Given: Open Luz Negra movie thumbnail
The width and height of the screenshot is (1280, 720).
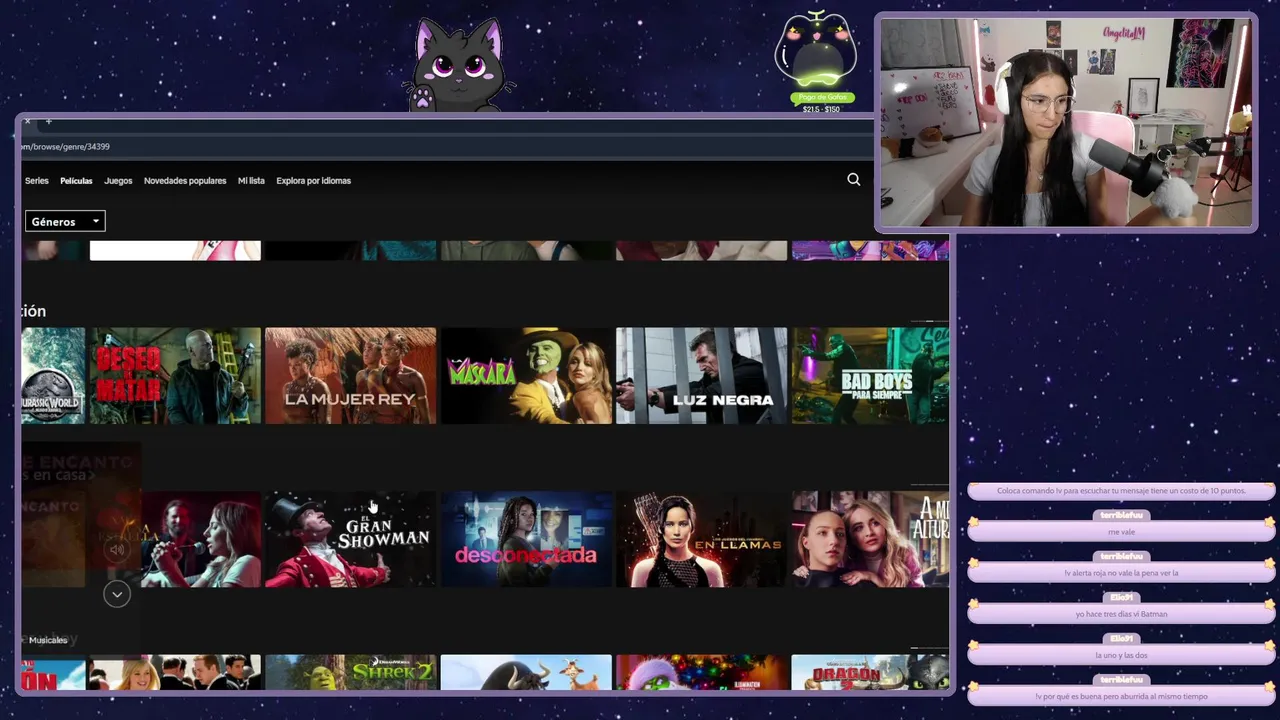Looking at the screenshot, I should (701, 376).
